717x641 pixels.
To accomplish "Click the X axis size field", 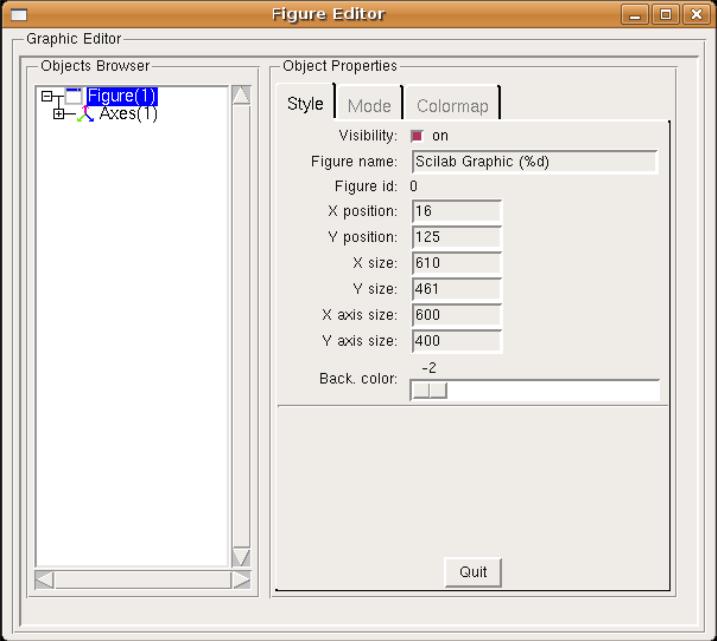I will click(456, 315).
